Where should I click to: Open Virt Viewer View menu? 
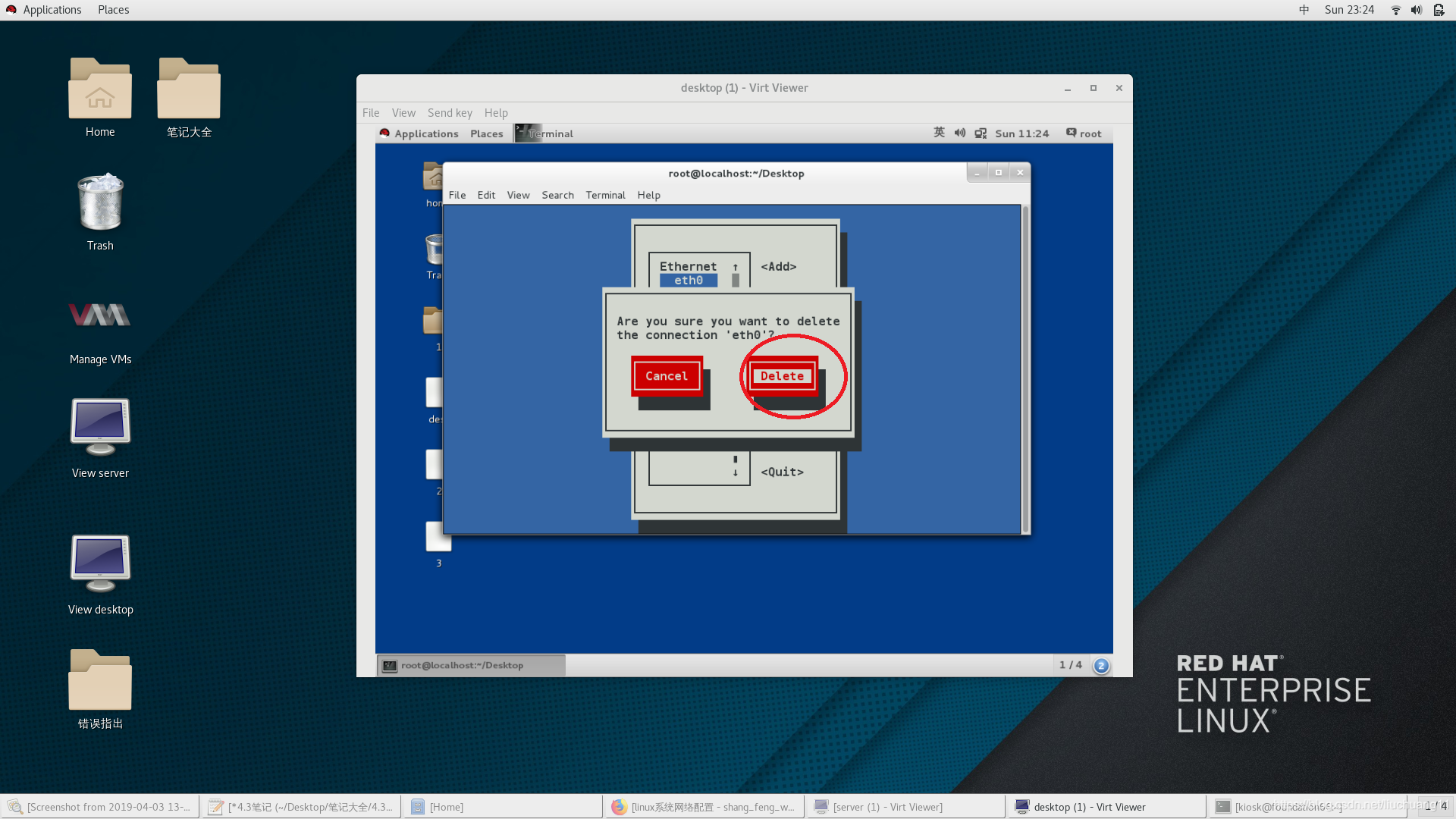tap(403, 113)
